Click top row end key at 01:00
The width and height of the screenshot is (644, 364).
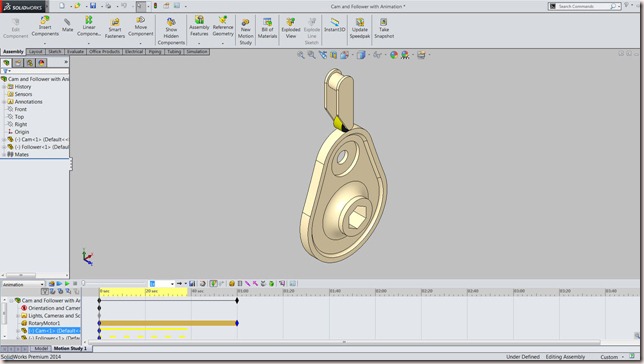(x=237, y=301)
